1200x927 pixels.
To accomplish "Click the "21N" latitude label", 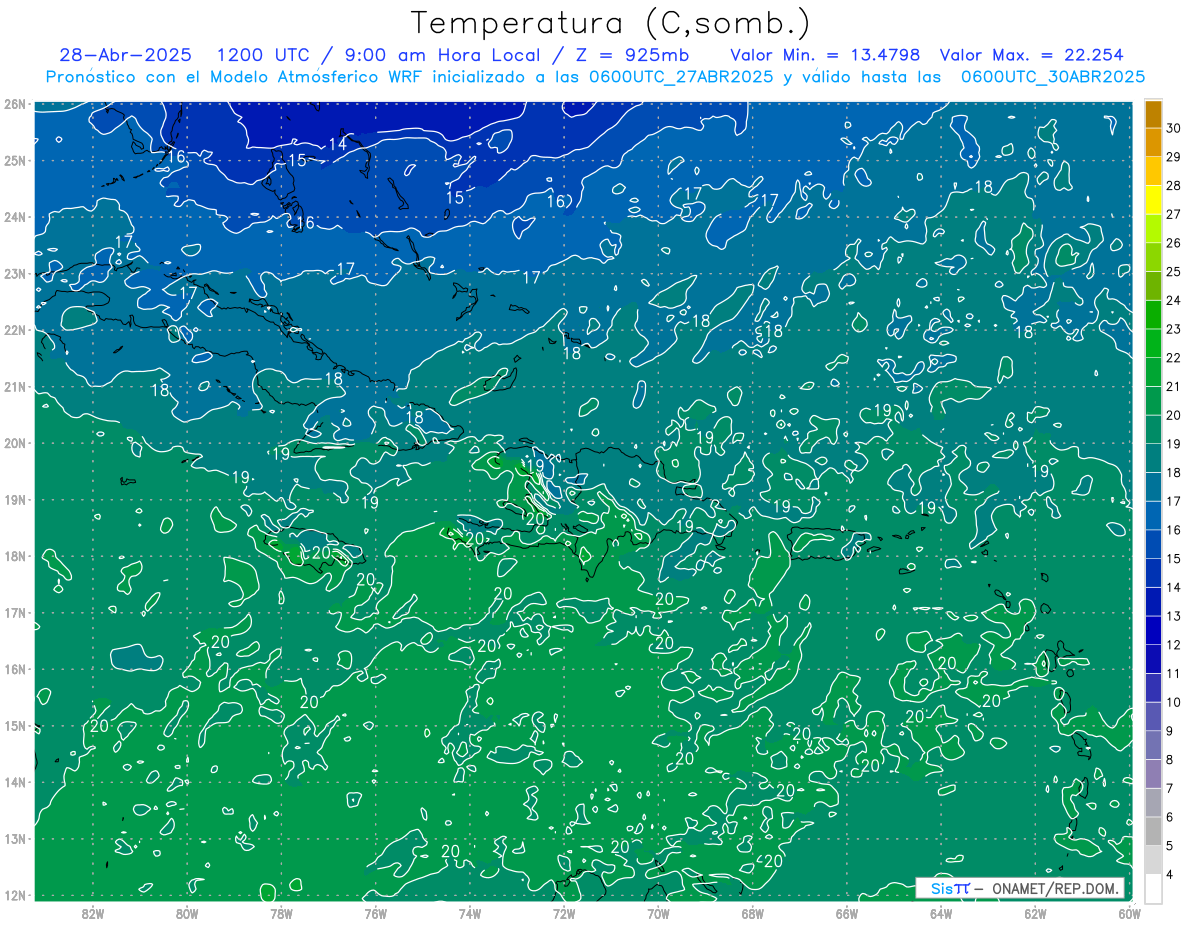I will 14,387.
